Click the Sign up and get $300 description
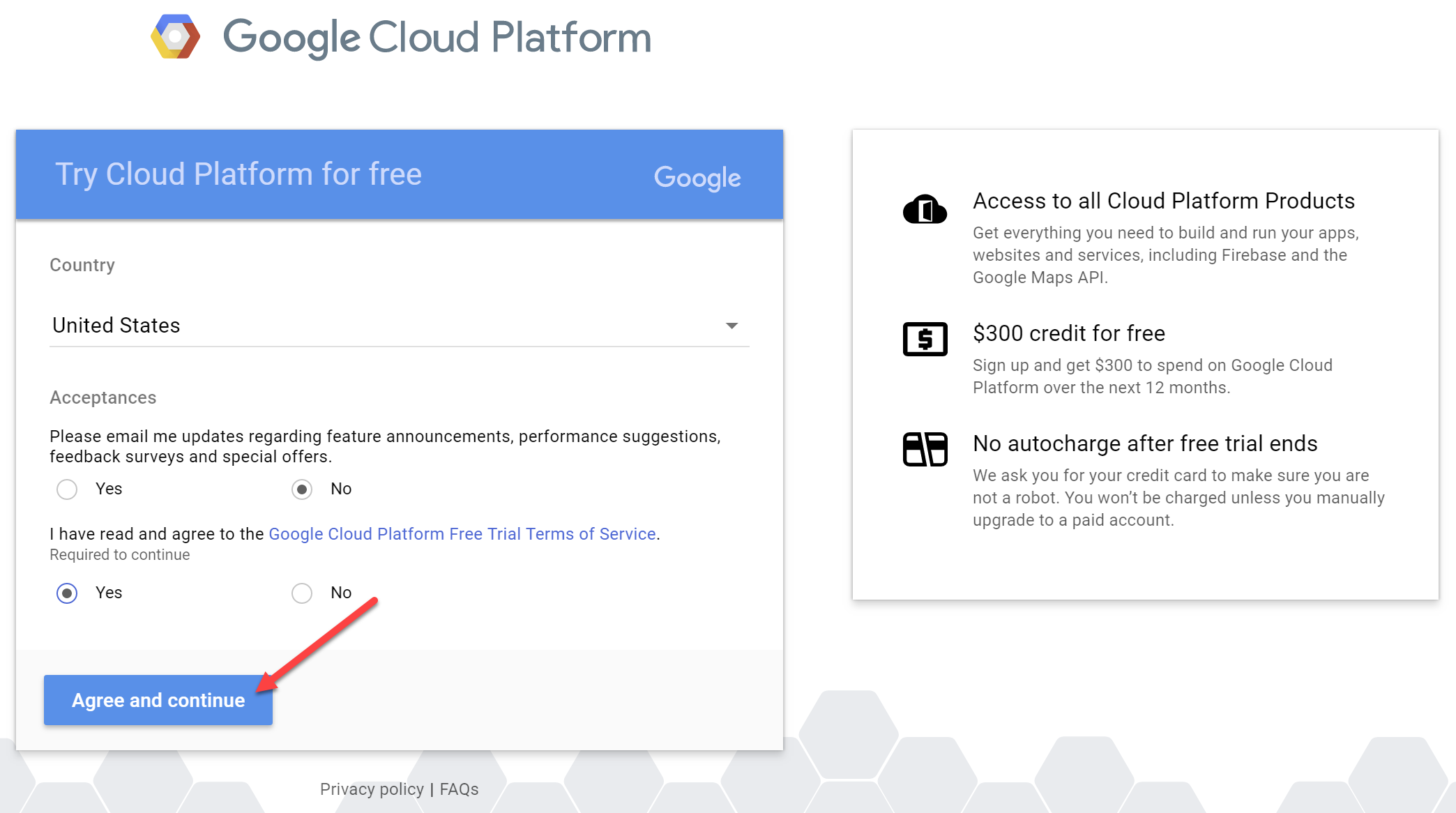The width and height of the screenshot is (1456, 813). click(x=1153, y=377)
